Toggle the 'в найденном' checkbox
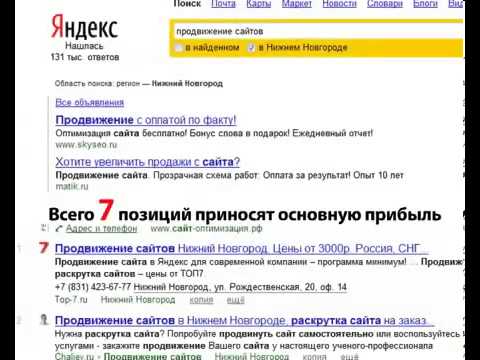 click(179, 48)
